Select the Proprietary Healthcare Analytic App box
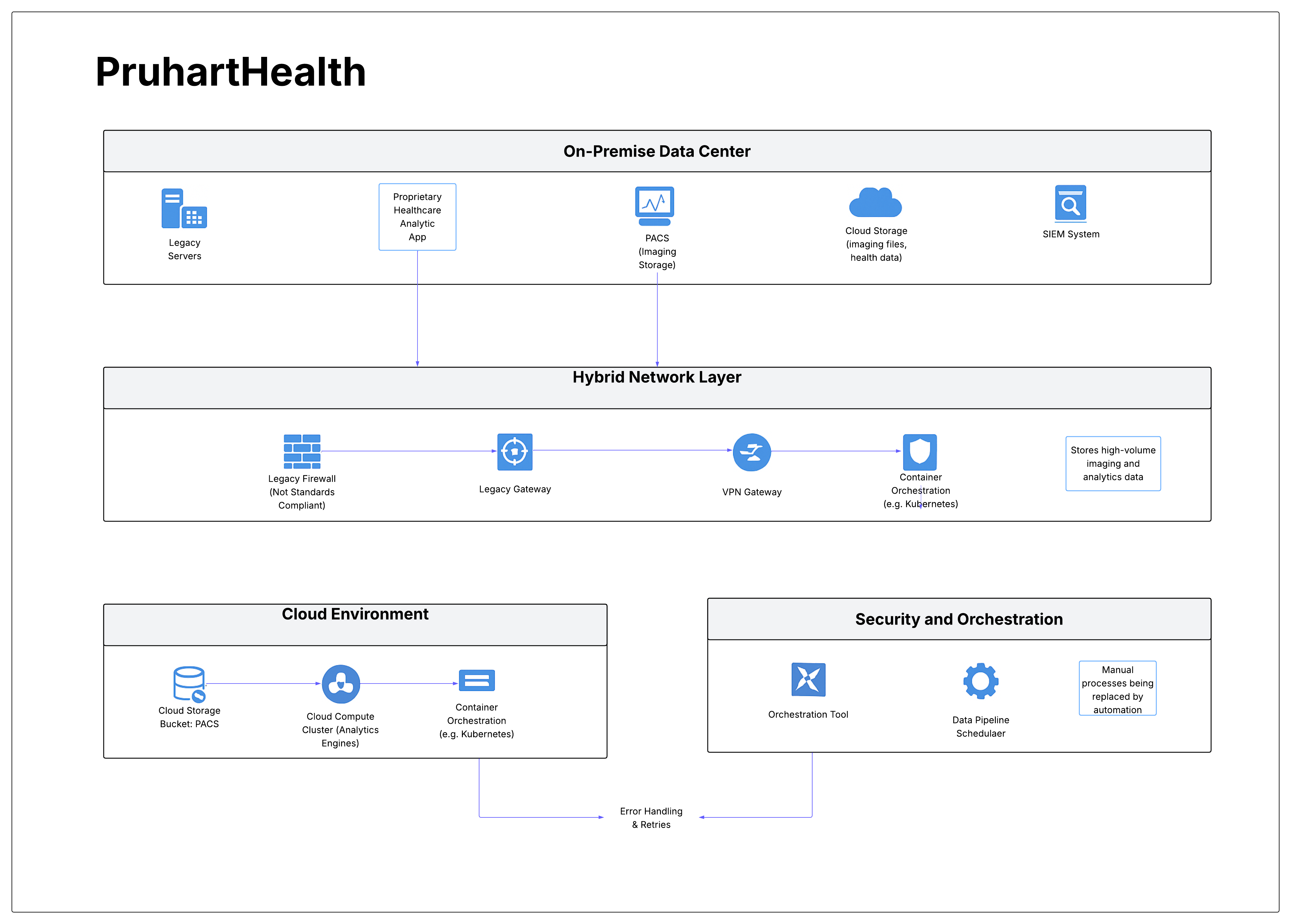 418,217
